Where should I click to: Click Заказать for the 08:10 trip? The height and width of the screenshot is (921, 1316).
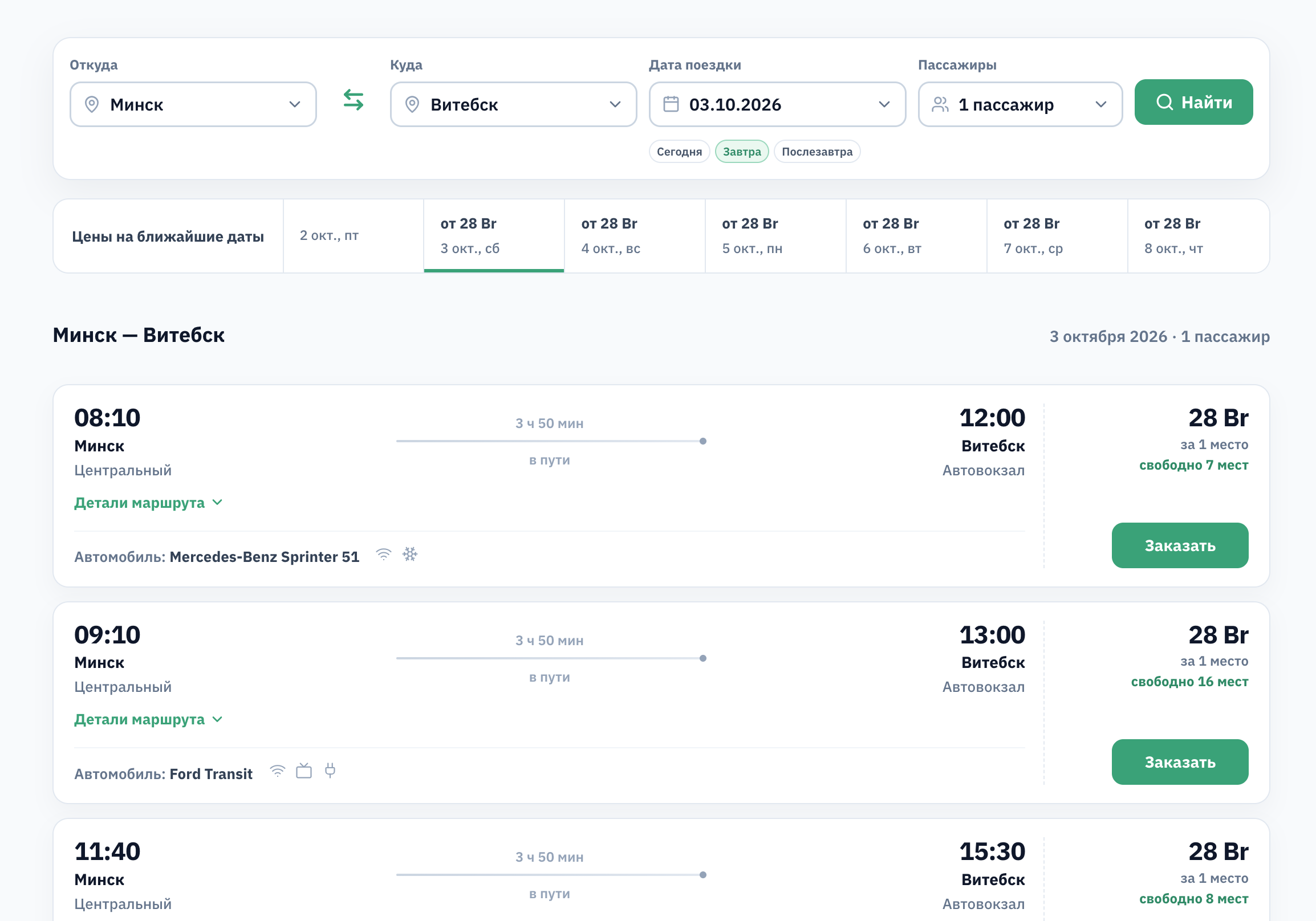1180,545
